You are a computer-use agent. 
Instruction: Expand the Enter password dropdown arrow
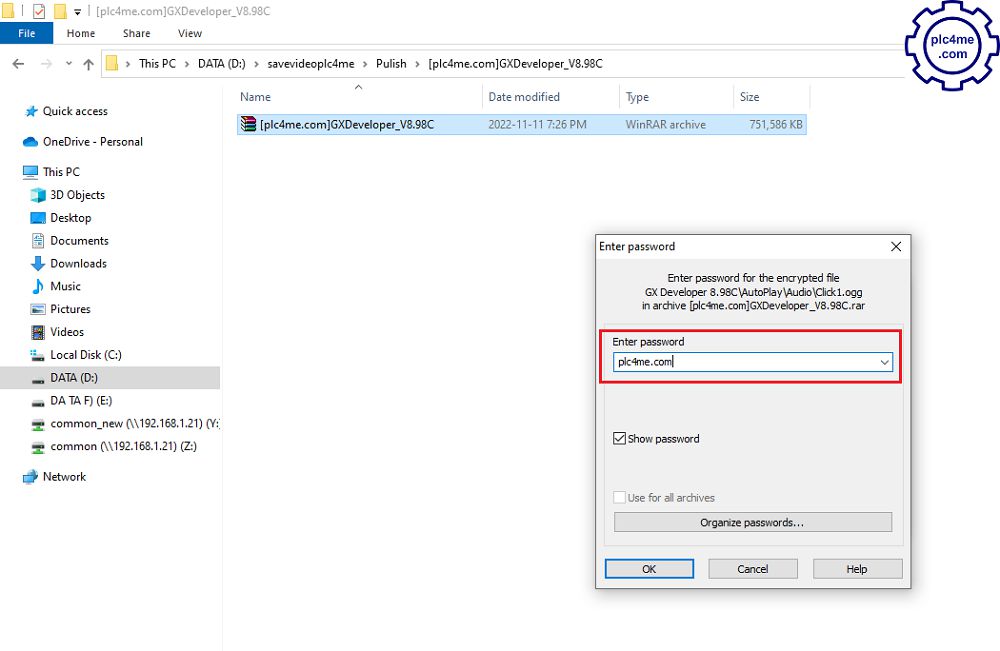tap(884, 363)
